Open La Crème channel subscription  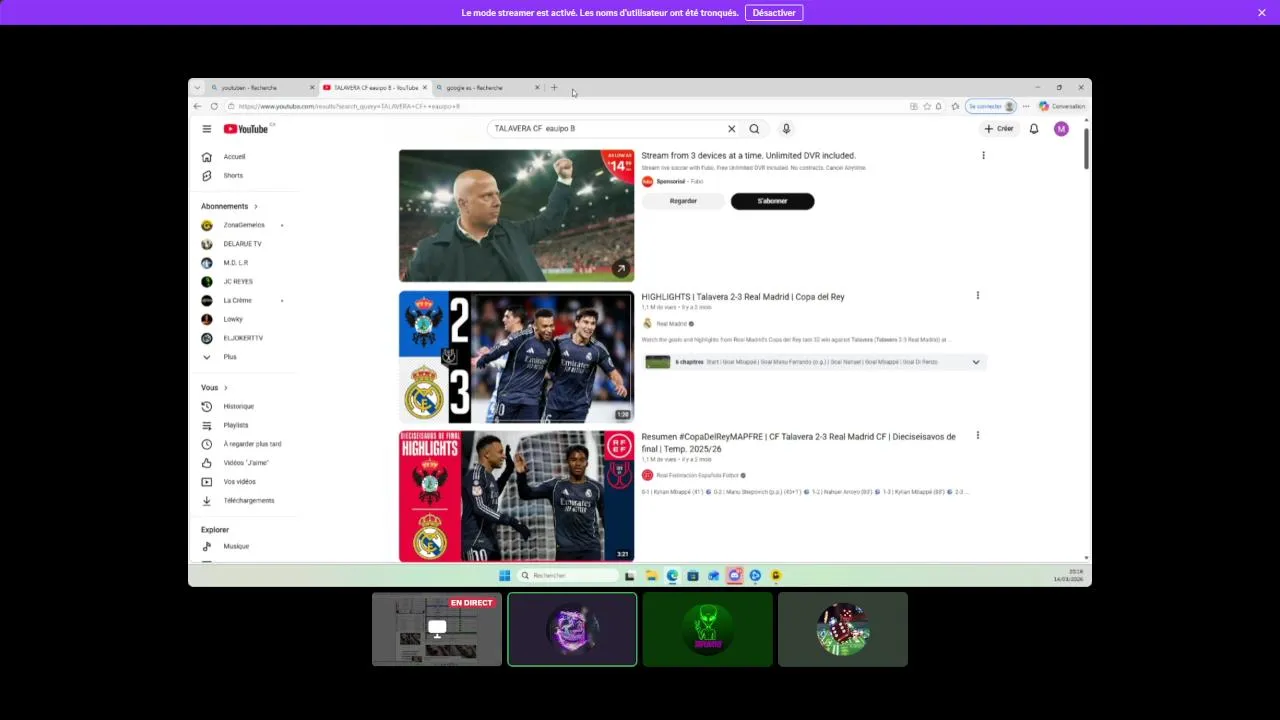[x=238, y=301]
